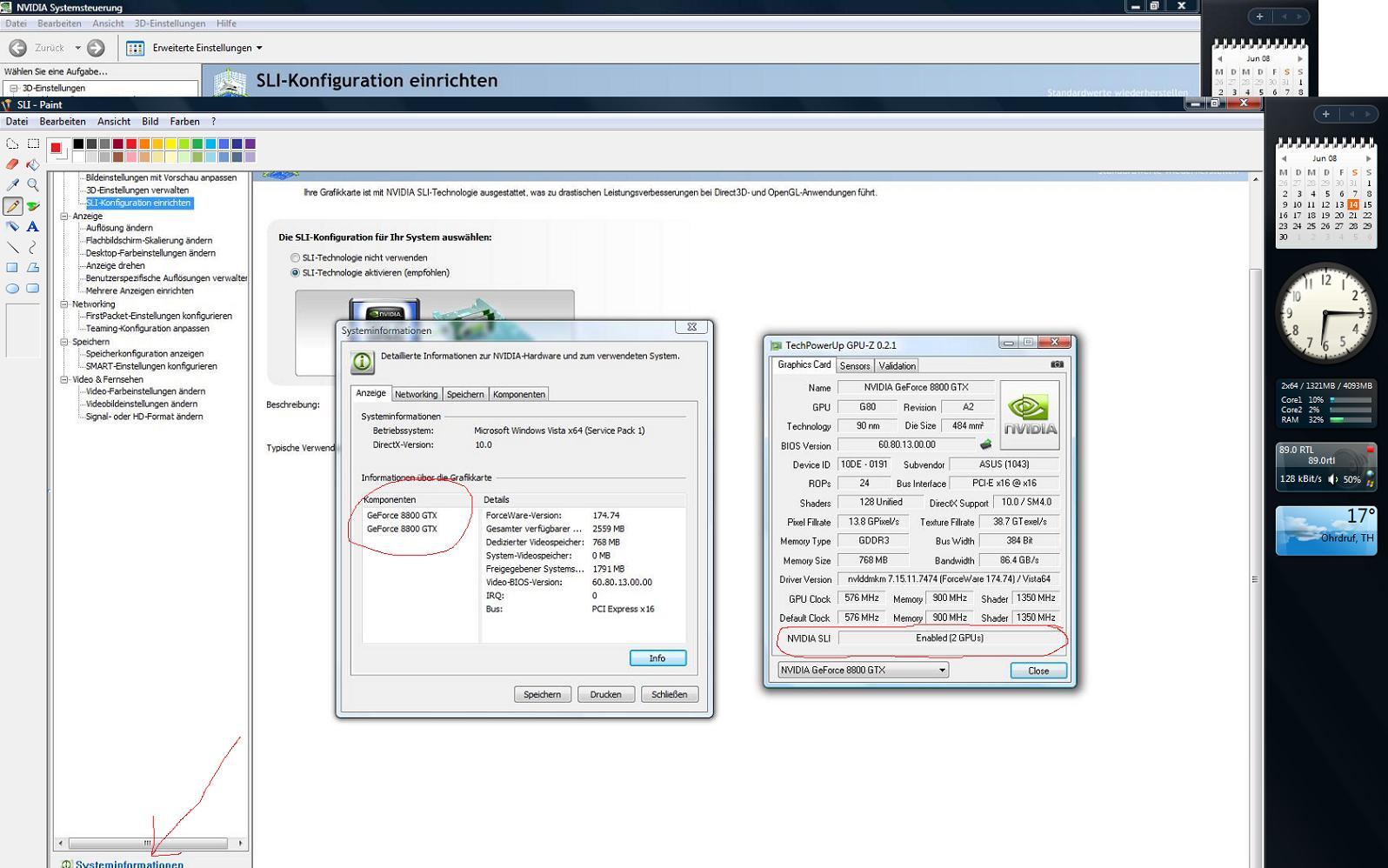
Task: Click the back arrow next to Zurück
Action: click(17, 48)
